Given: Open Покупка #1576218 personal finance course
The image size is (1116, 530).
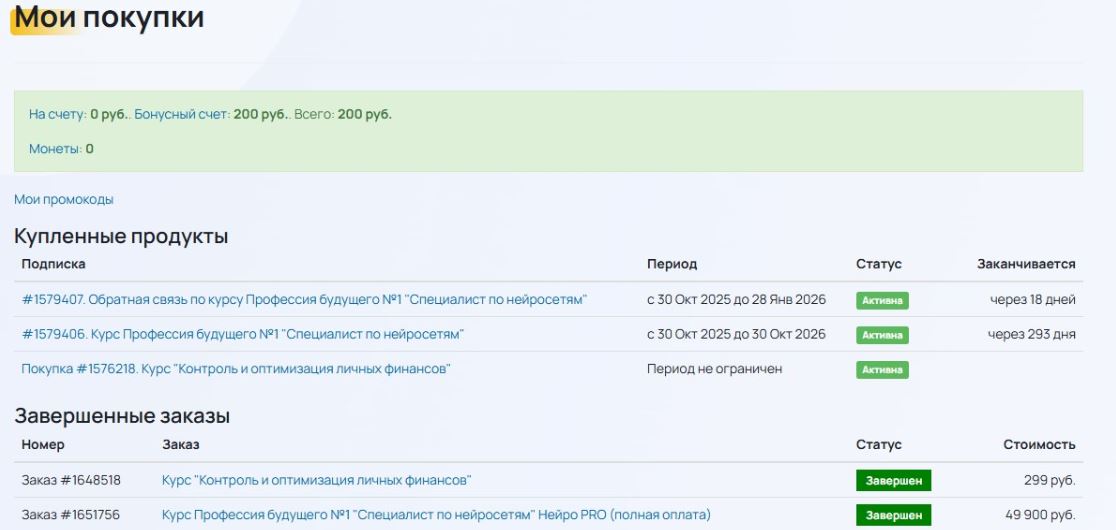Looking at the screenshot, I should (x=236, y=369).
